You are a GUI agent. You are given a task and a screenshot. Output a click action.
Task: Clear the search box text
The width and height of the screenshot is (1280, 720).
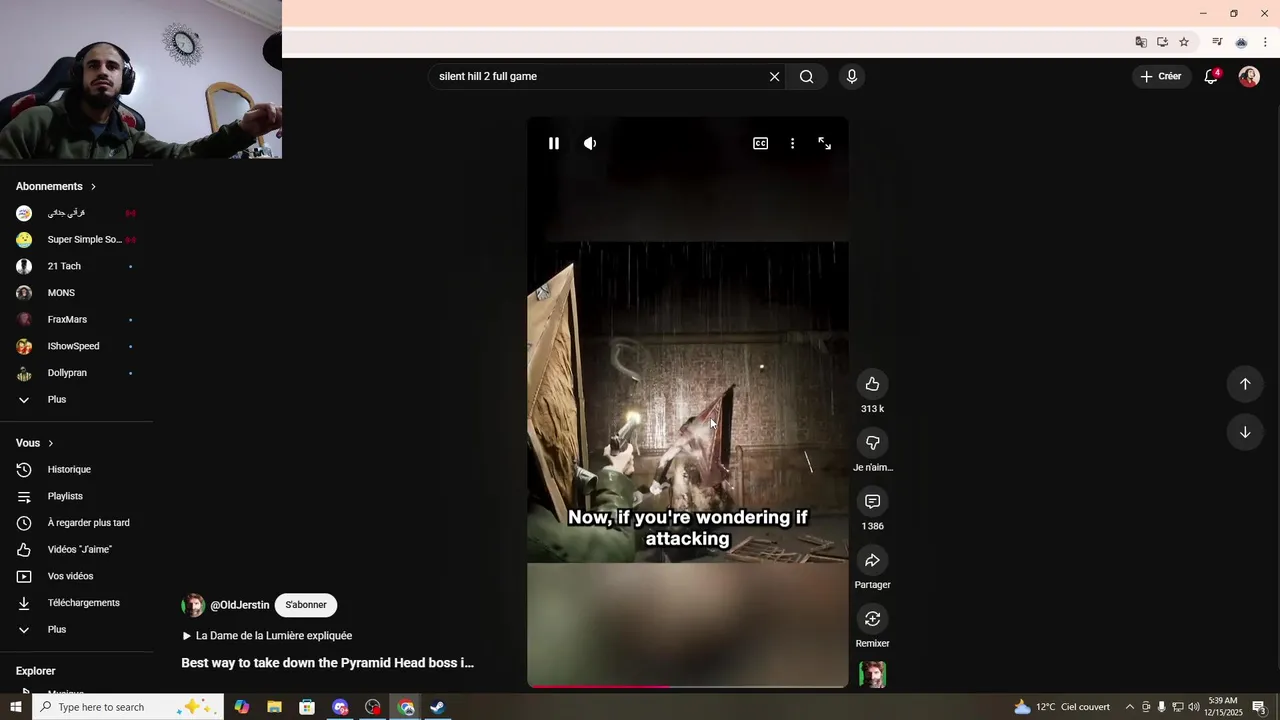(774, 76)
